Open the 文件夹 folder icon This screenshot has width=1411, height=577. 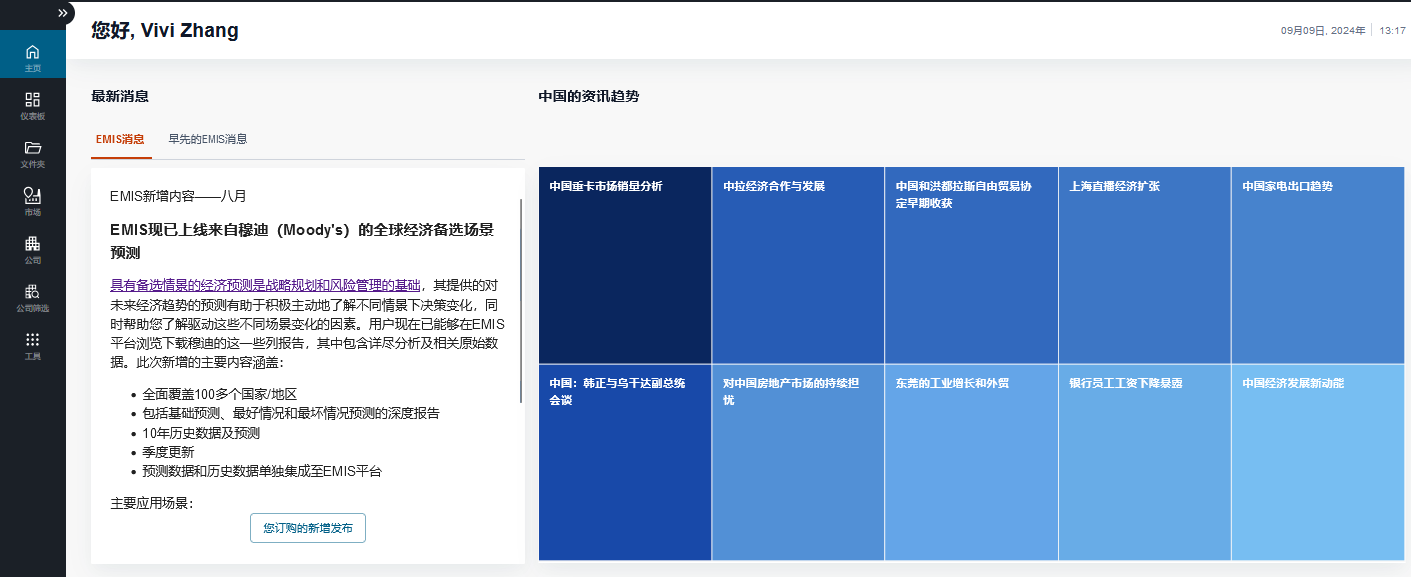pyautogui.click(x=33, y=153)
